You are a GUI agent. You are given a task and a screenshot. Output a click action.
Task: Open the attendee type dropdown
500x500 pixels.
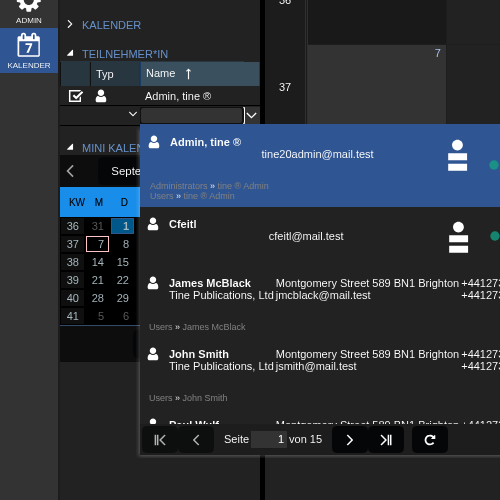[133, 114]
